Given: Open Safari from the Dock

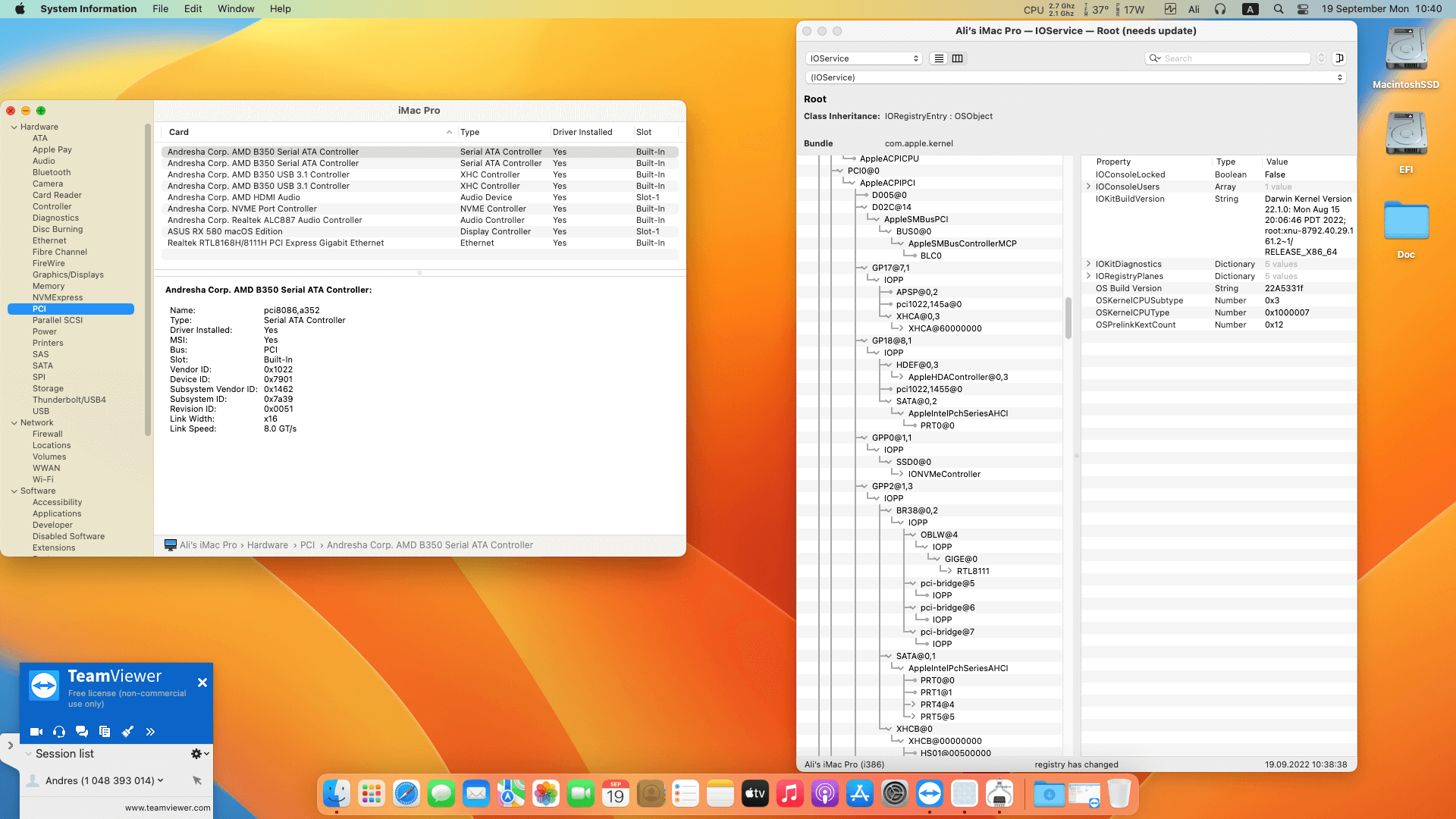Looking at the screenshot, I should point(406,794).
